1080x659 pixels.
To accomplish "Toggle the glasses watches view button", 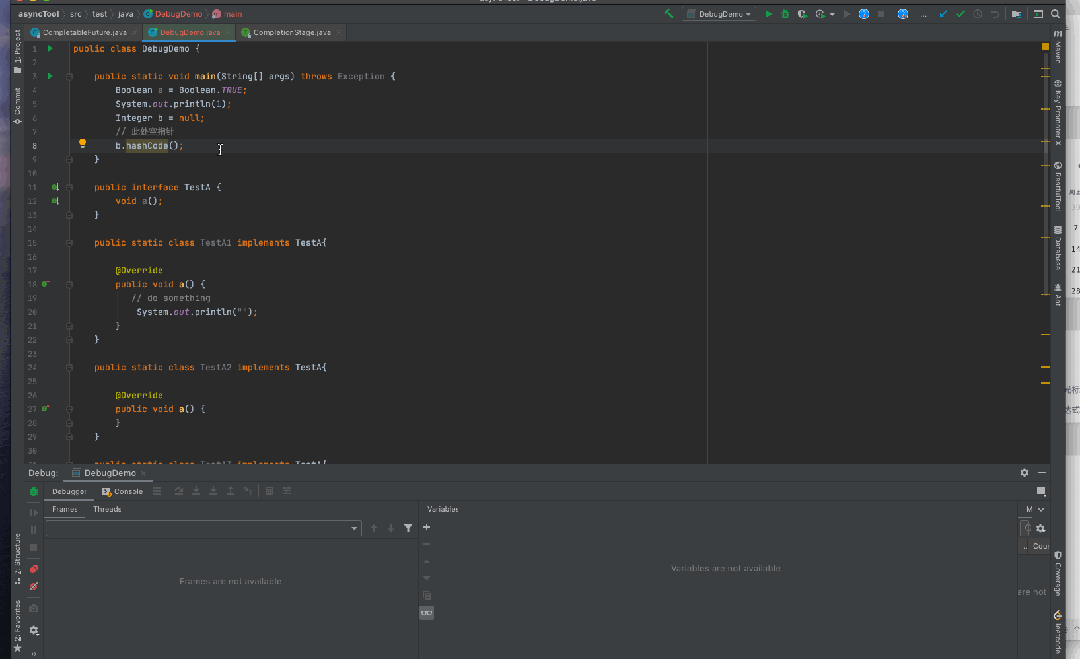I will click(427, 613).
